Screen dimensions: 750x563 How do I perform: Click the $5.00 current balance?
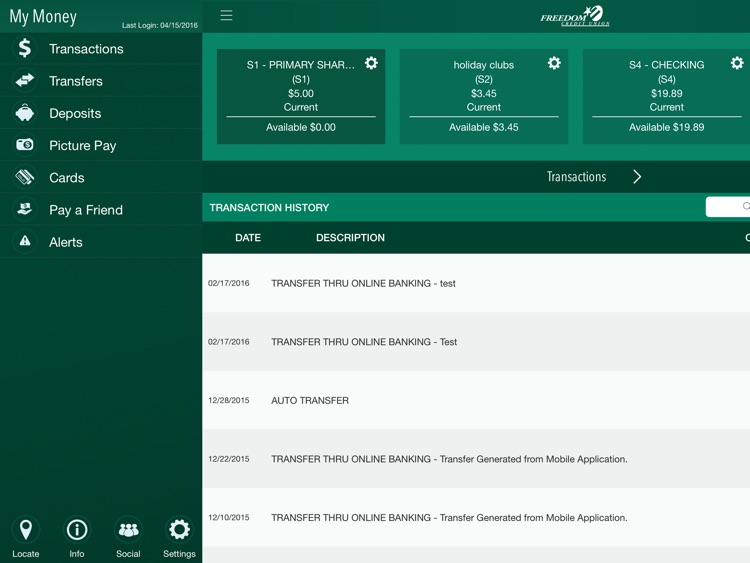pyautogui.click(x=301, y=93)
